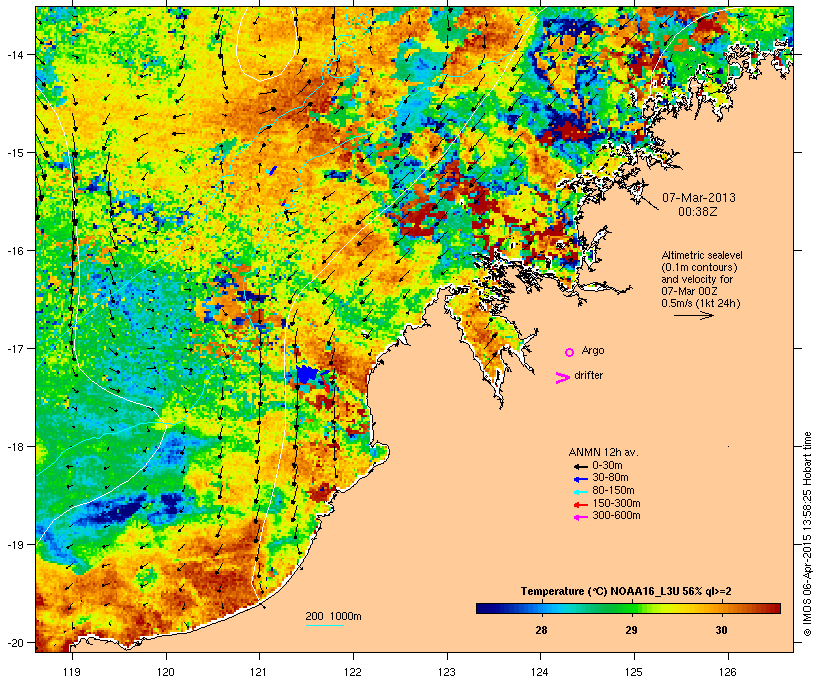This screenshot has height=680, width=820.
Task: Click the 0-30m depth label
Action: coord(607,466)
